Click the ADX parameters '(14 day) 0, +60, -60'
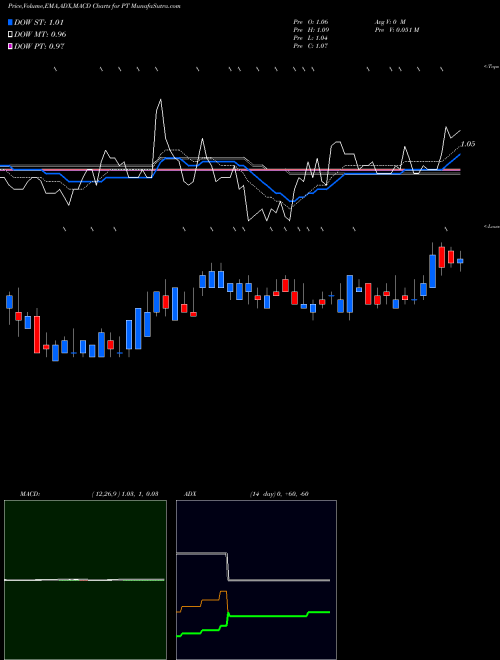Screen dimensions: 500x660 (279, 494)
